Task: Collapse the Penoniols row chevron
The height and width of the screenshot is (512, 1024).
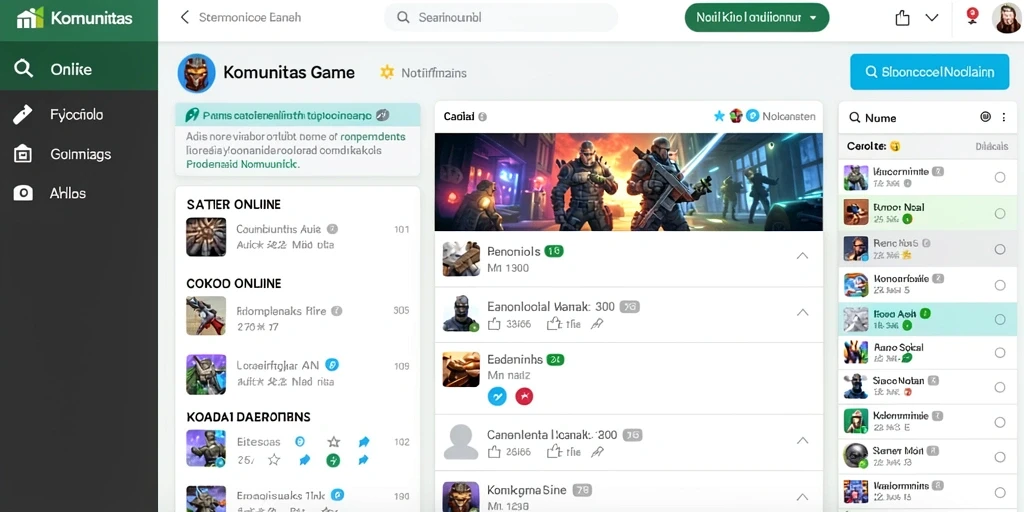Action: coord(803,256)
